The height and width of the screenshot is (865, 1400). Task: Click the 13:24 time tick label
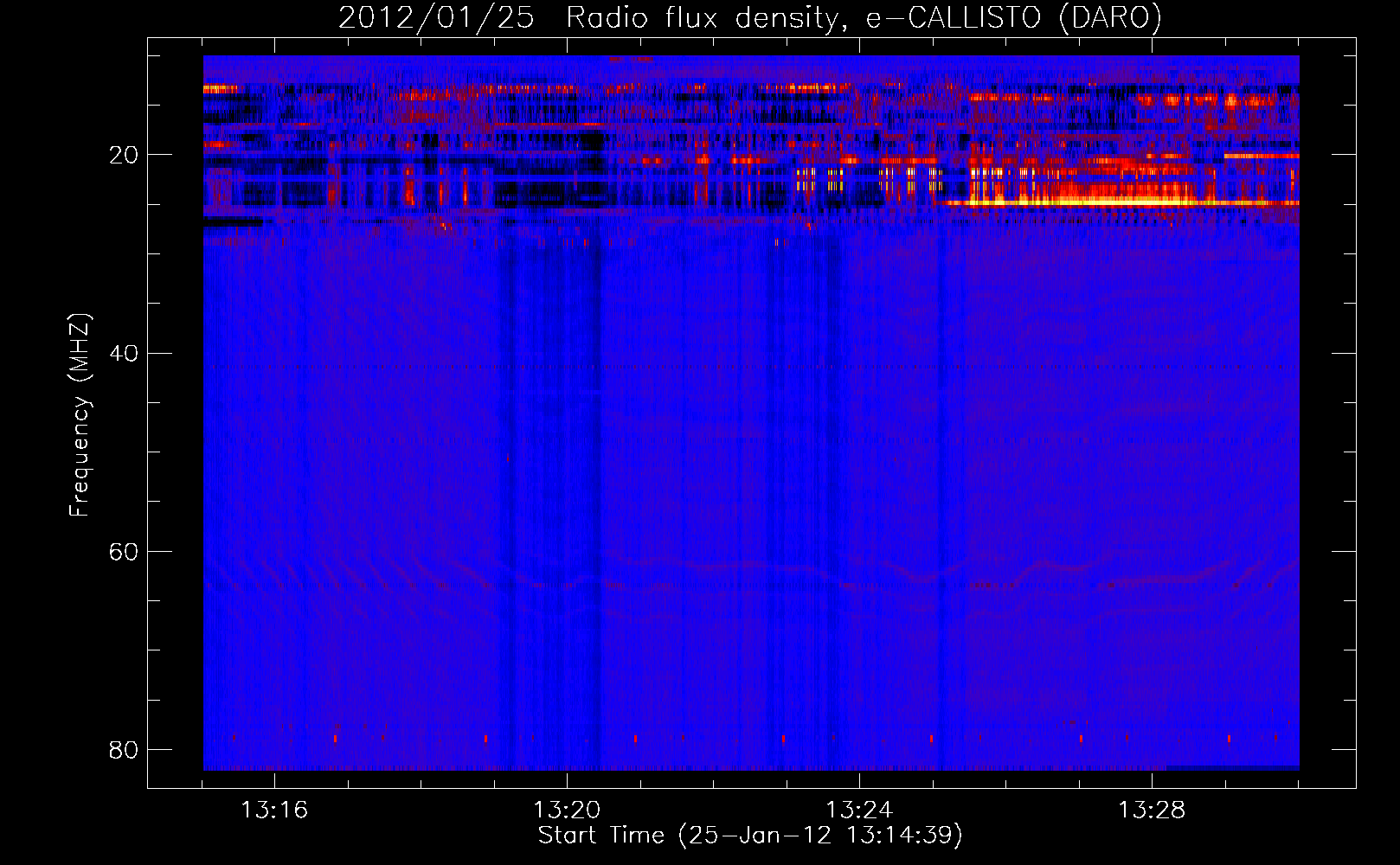point(859,811)
